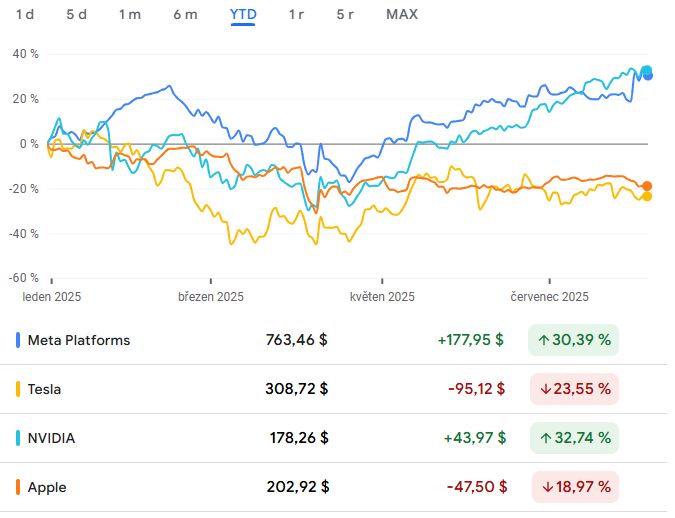Click the orange Apple endpoint dot on chart
The width and height of the screenshot is (675, 518).
pyautogui.click(x=647, y=186)
